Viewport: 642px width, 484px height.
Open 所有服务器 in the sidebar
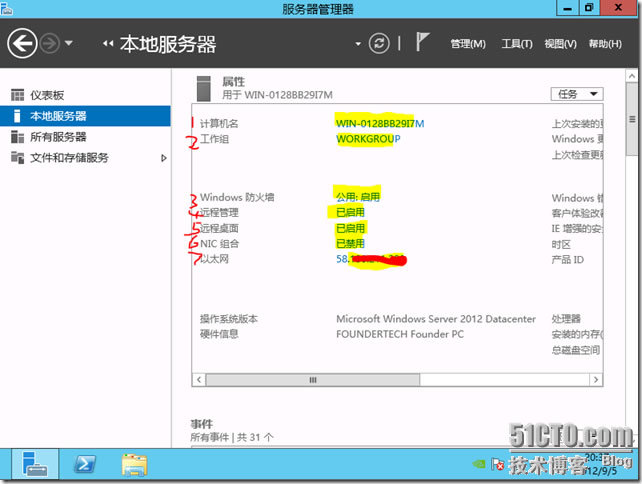click(x=57, y=137)
